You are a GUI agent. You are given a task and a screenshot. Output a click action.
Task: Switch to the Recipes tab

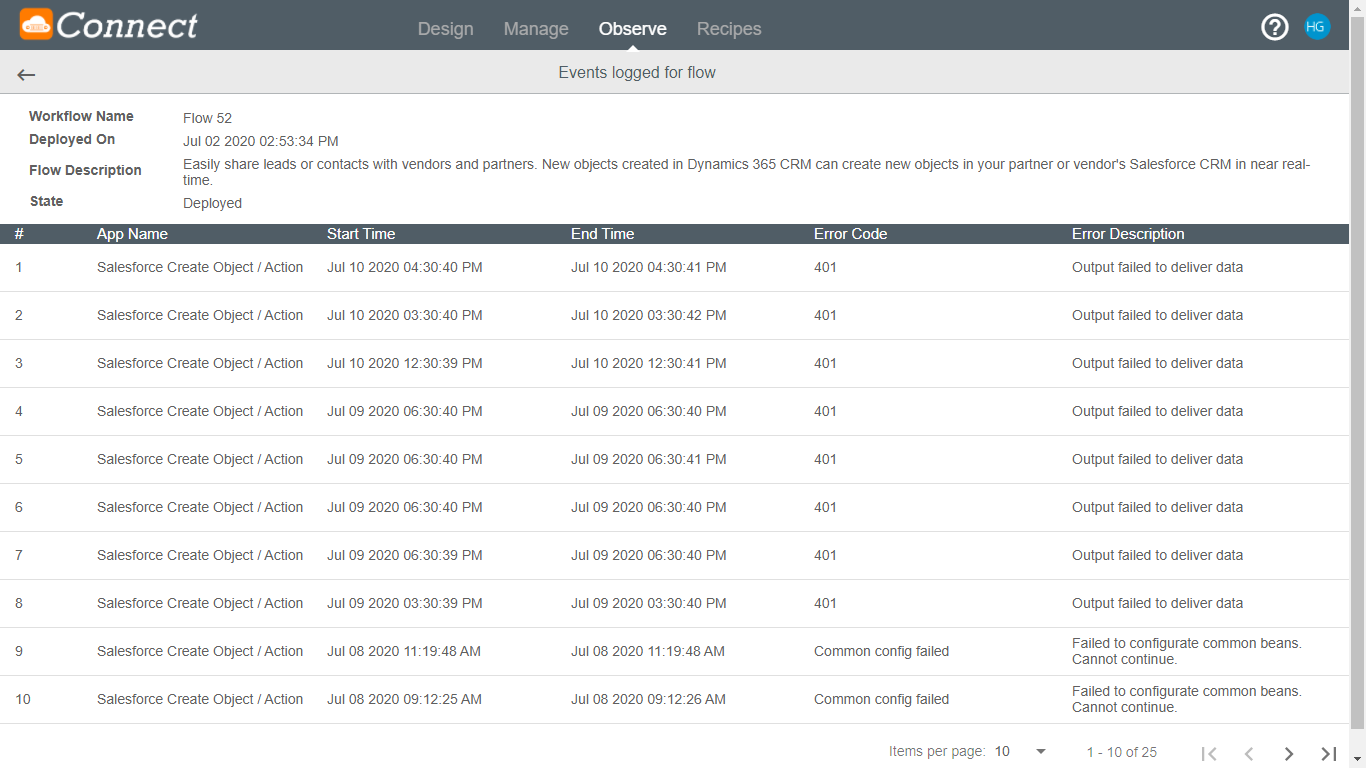point(729,29)
